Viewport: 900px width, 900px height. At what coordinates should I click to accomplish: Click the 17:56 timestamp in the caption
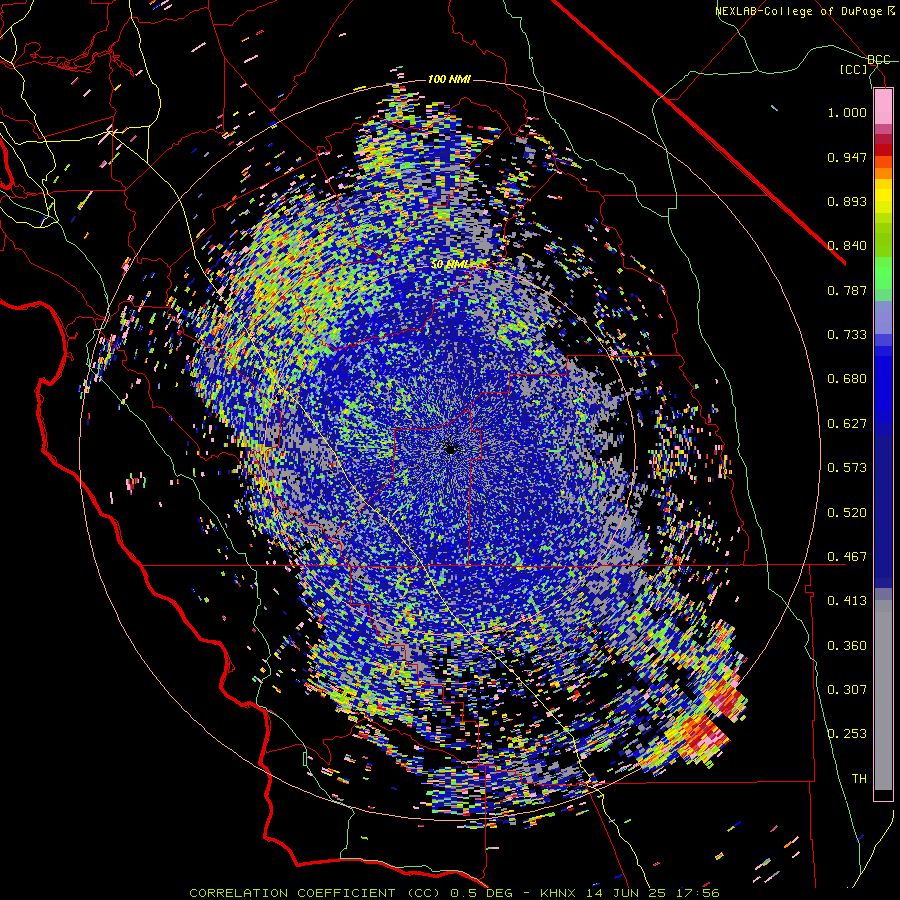(x=697, y=893)
